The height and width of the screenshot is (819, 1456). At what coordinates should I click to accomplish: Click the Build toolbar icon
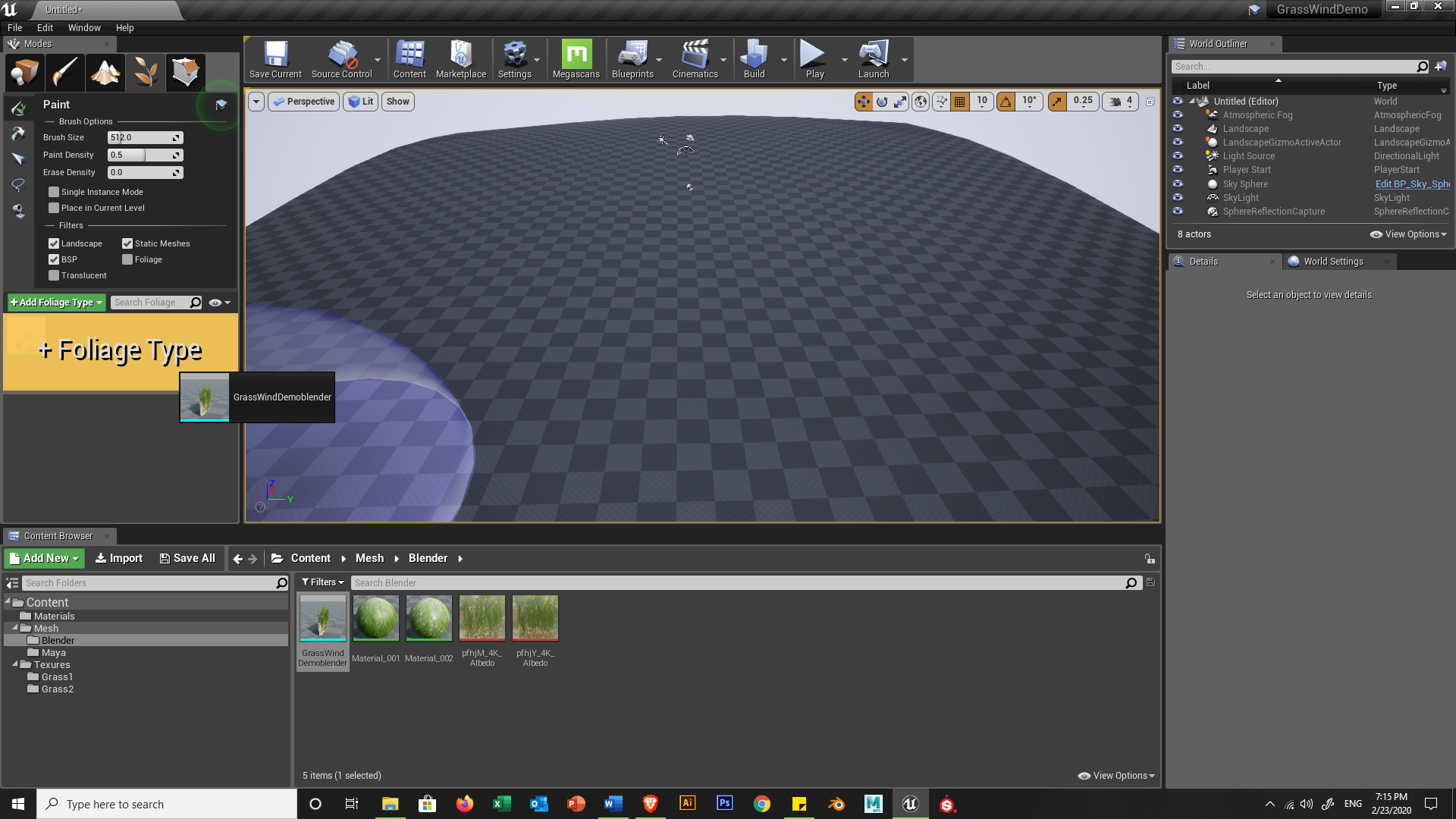[754, 59]
